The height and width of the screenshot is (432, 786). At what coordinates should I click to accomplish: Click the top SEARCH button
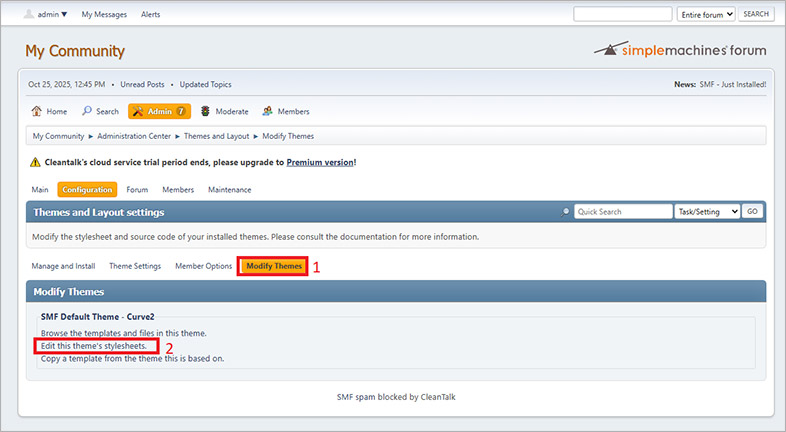756,14
